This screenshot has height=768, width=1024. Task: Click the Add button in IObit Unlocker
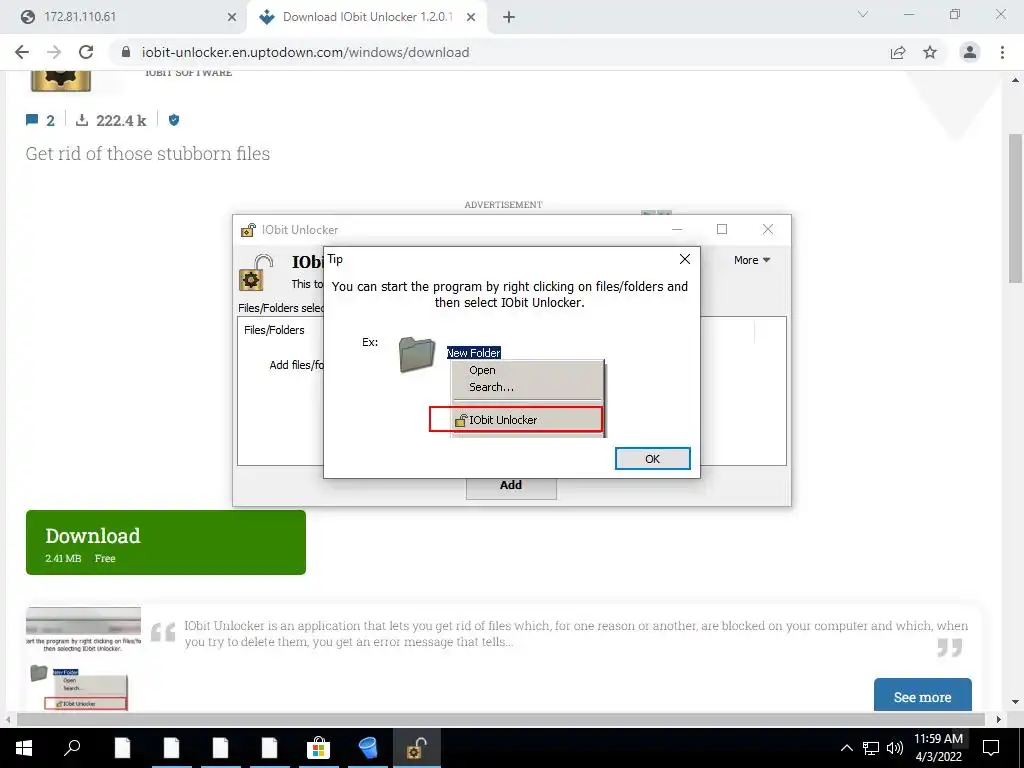tap(511, 487)
